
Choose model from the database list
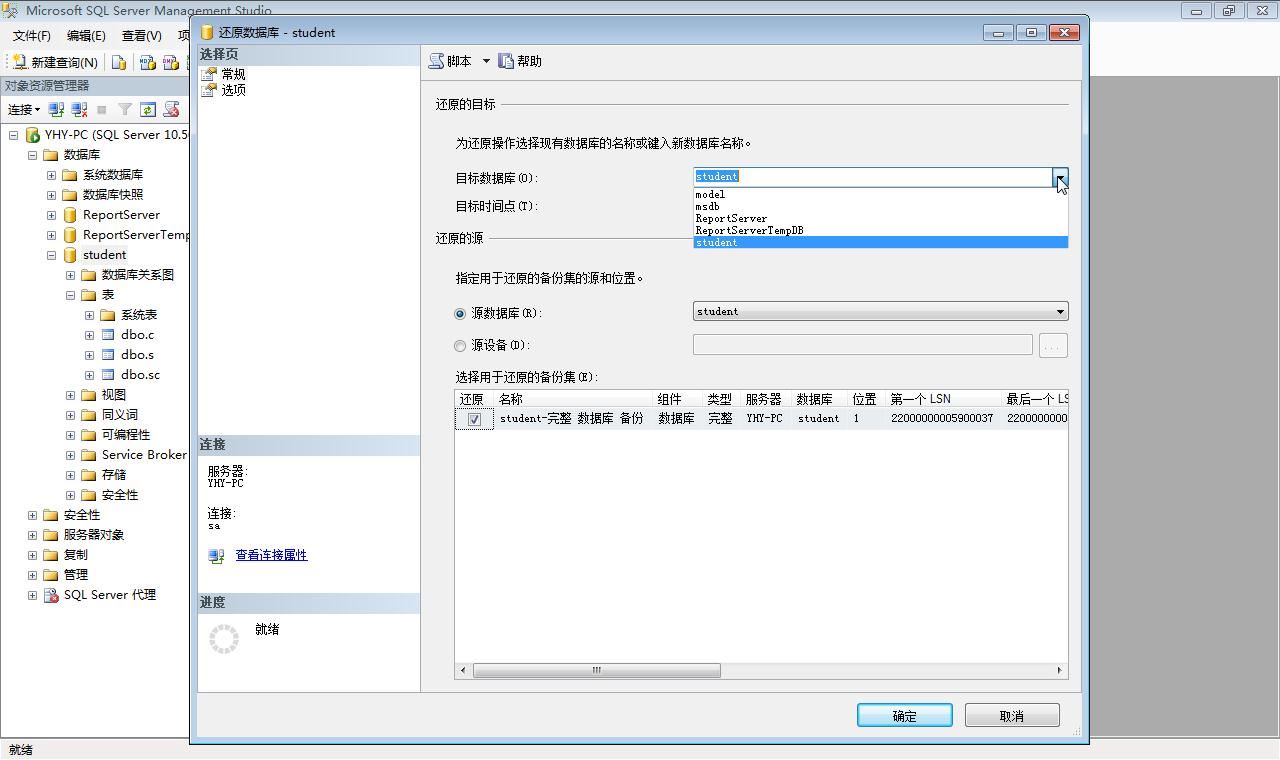click(881, 195)
